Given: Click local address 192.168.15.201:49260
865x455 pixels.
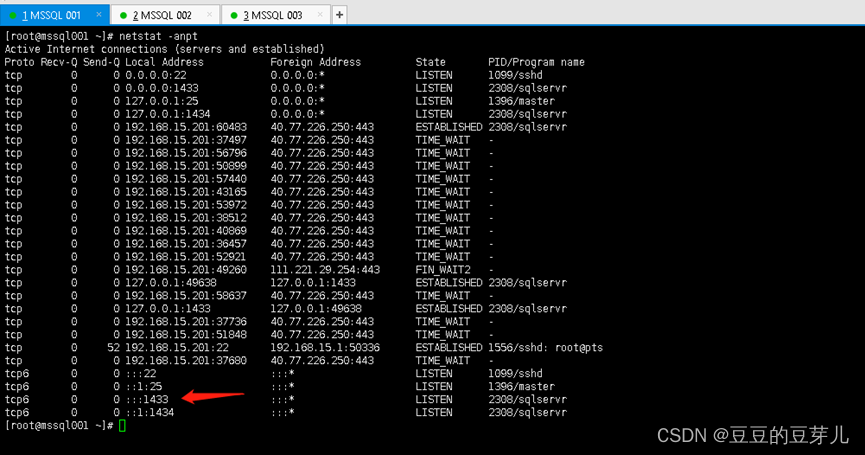Looking at the screenshot, I should [186, 270].
